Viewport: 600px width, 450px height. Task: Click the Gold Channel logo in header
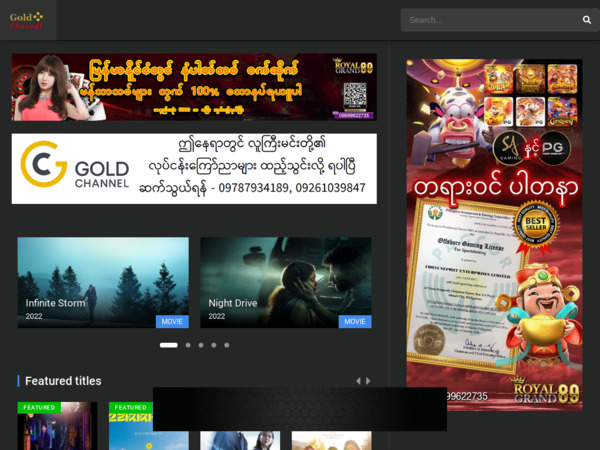click(27, 21)
